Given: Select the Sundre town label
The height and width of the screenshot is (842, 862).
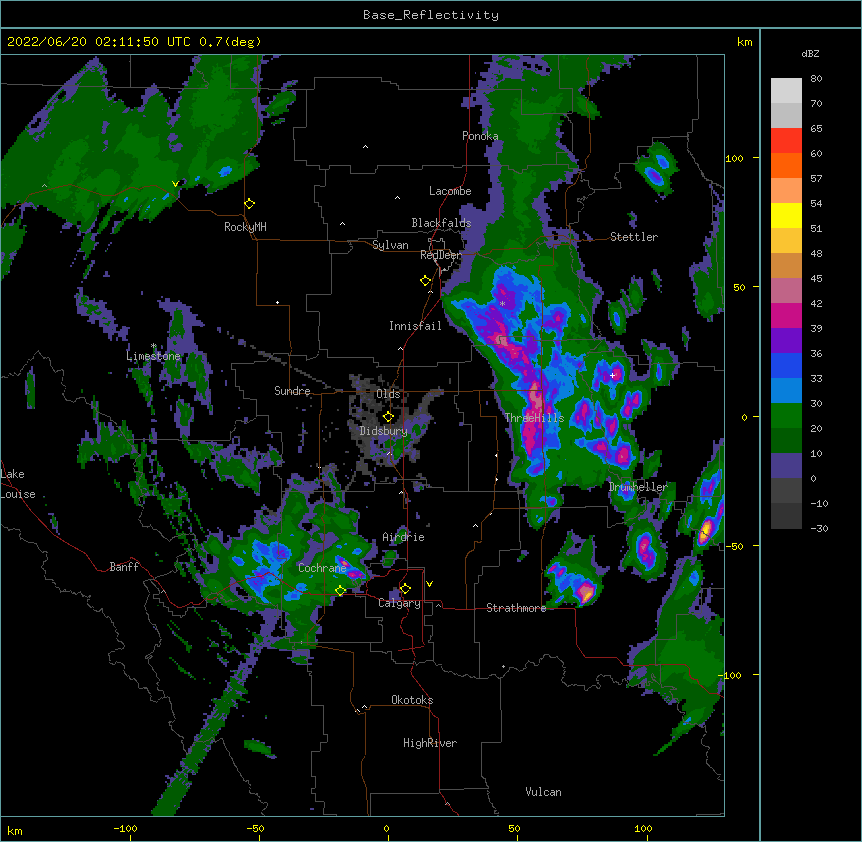Looking at the screenshot, I should coord(292,391).
